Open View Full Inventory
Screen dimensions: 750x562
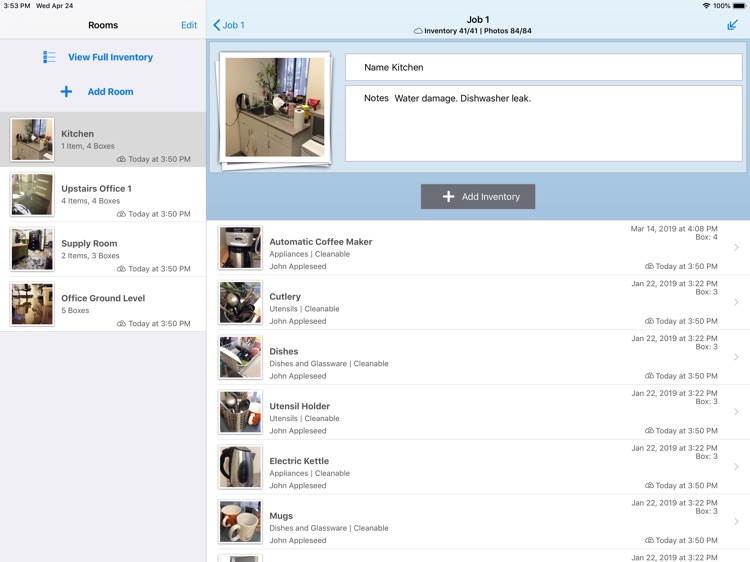click(110, 57)
